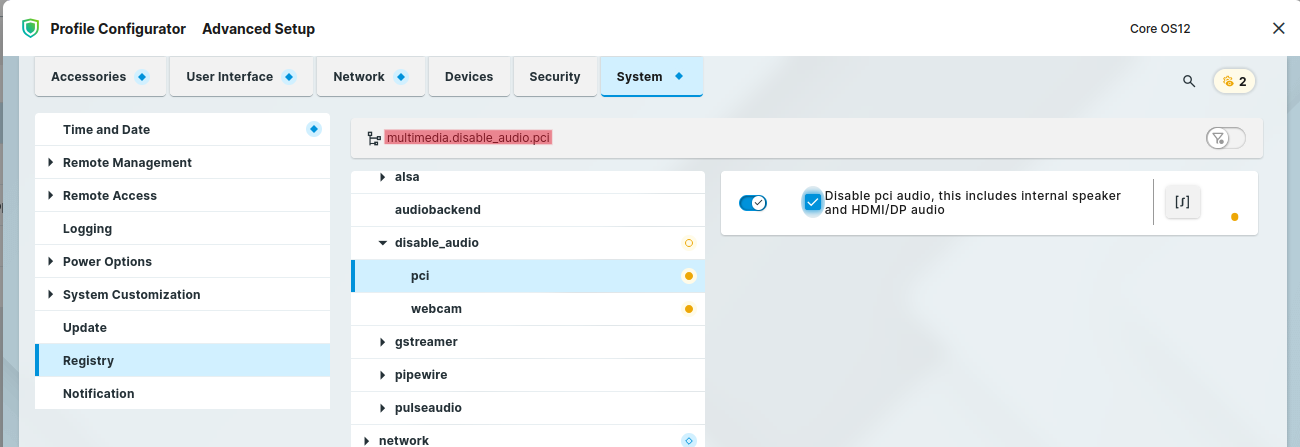Open the User Interface tab
Viewport: 1300px width, 447px height.
240,77
